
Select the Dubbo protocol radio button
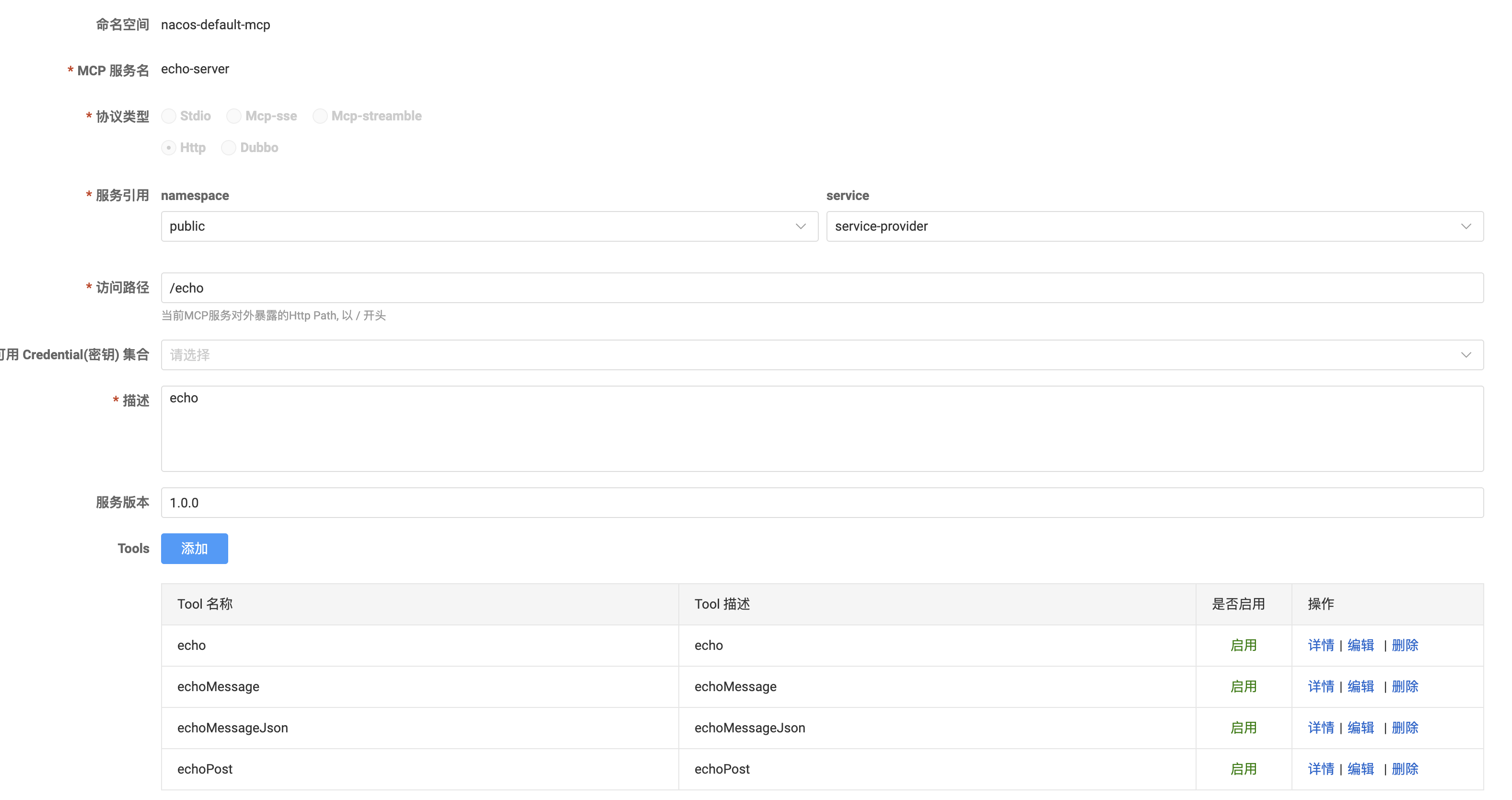(x=228, y=147)
